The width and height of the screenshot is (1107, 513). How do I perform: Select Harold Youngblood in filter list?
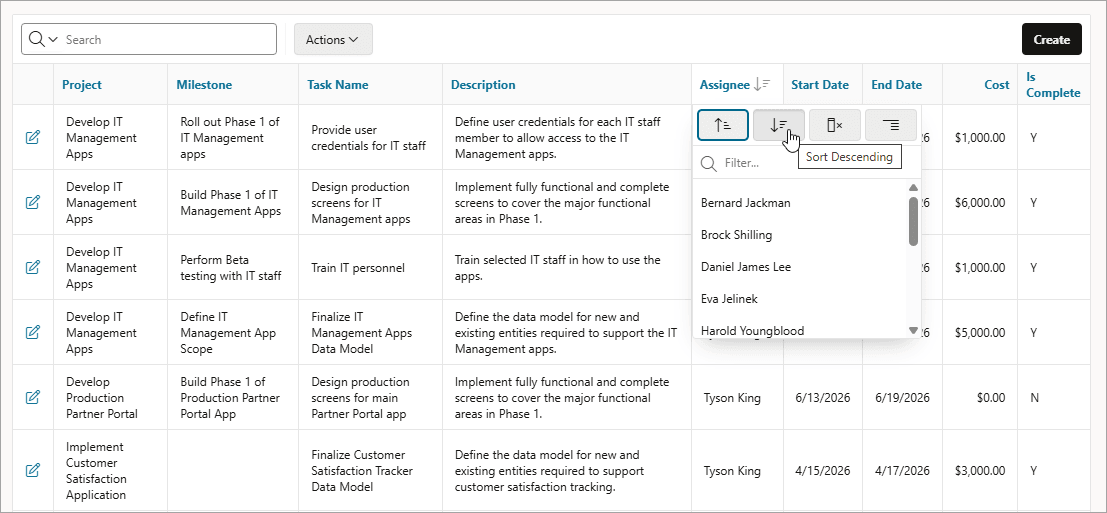pos(752,330)
